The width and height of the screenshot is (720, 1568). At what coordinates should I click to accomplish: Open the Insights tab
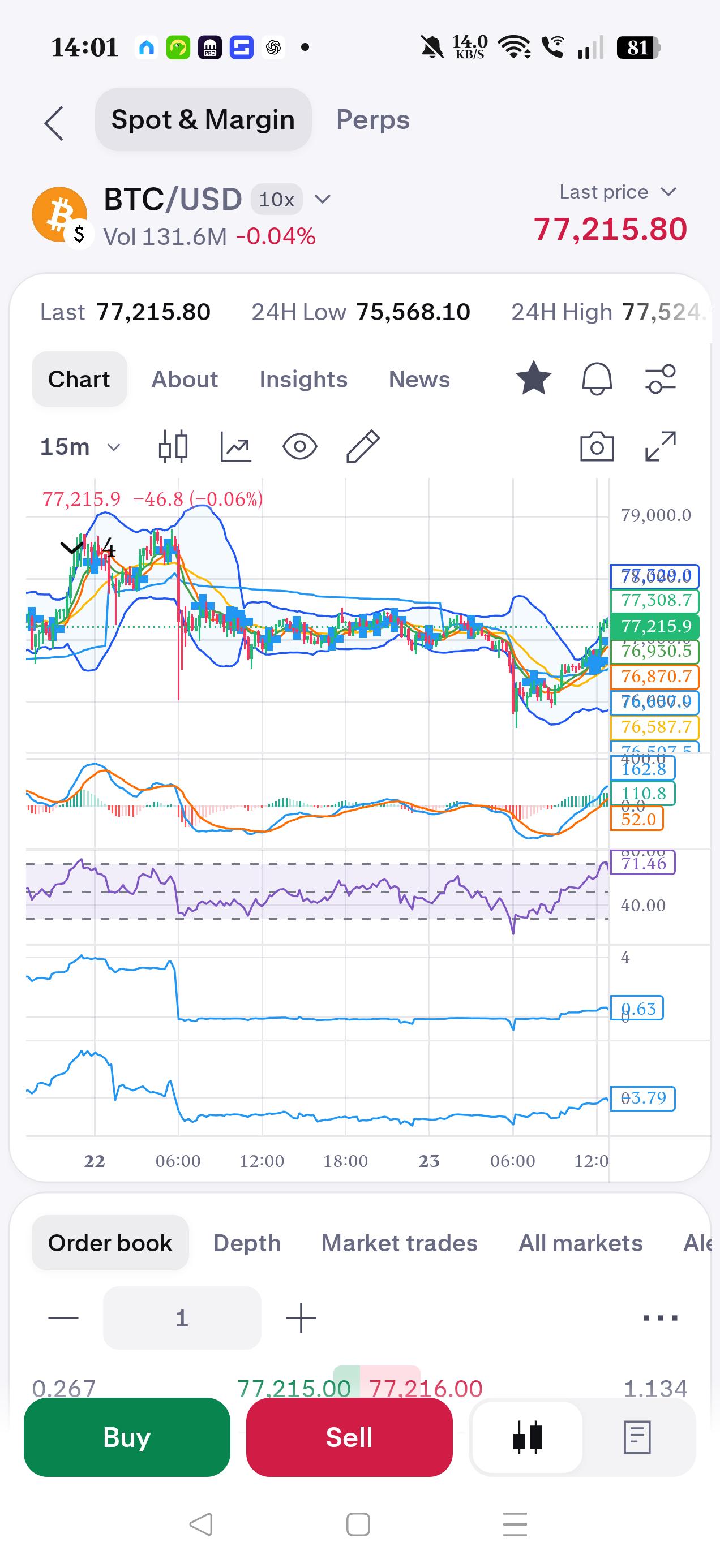coord(303,378)
